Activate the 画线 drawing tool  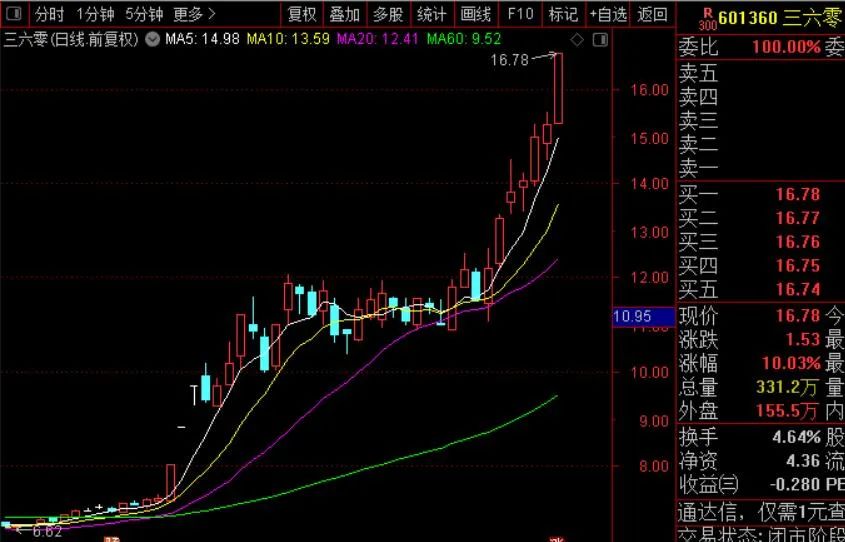(x=475, y=14)
